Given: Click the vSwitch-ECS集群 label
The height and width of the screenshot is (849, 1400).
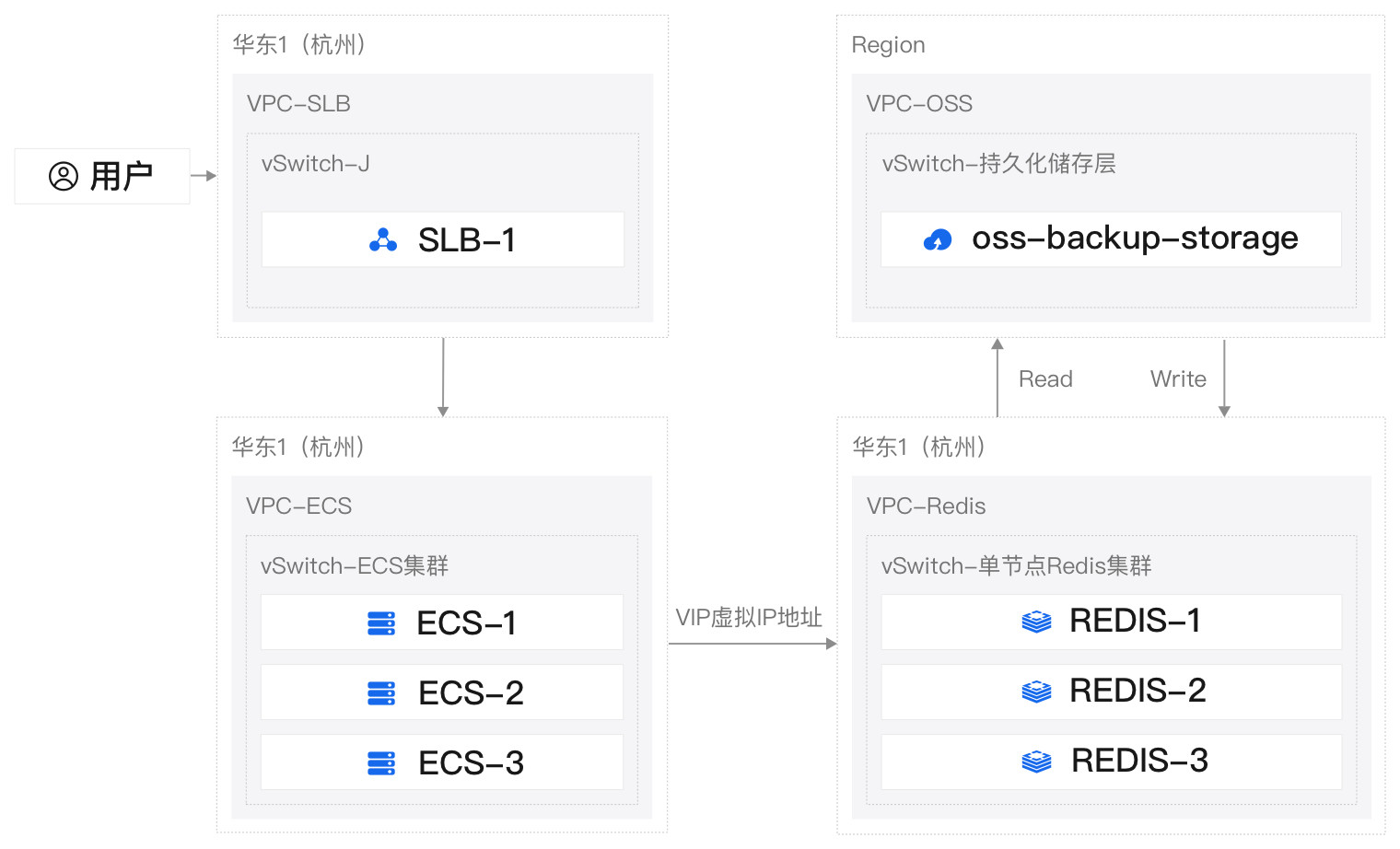Looking at the screenshot, I should coord(355,566).
